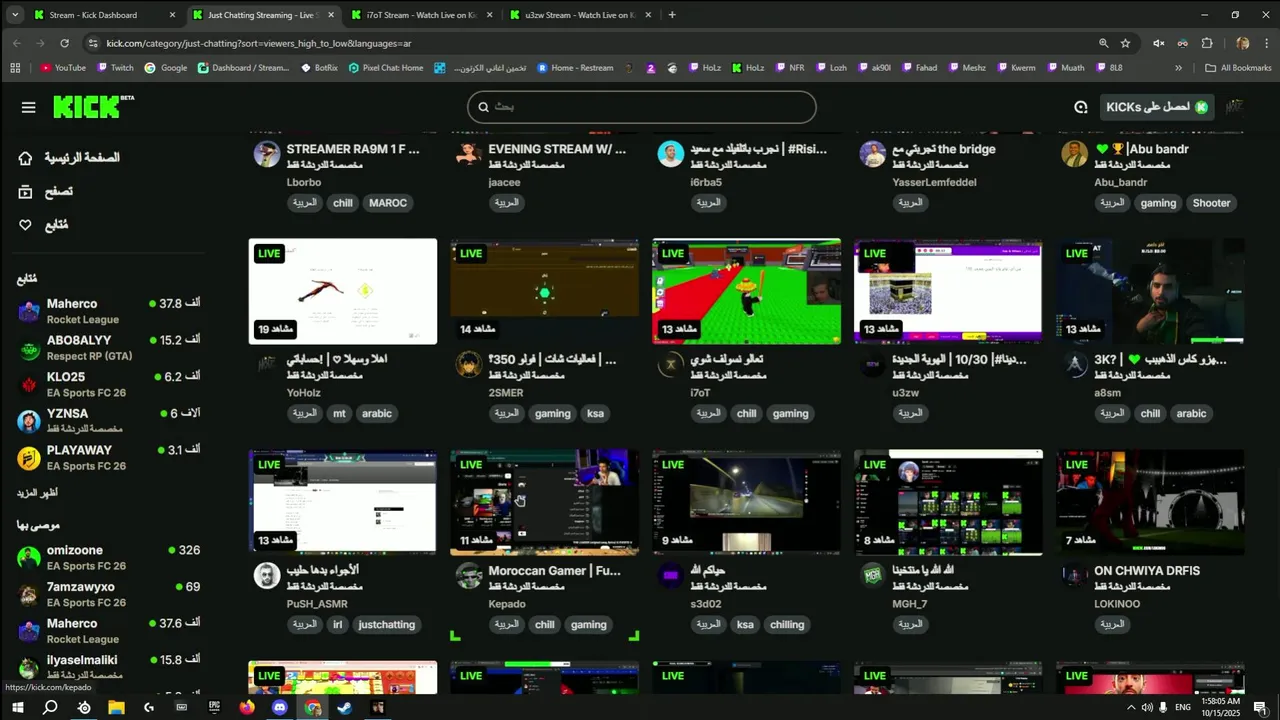Click the ksa tag under 2SMER stream
The width and height of the screenshot is (1280, 720).
point(595,413)
